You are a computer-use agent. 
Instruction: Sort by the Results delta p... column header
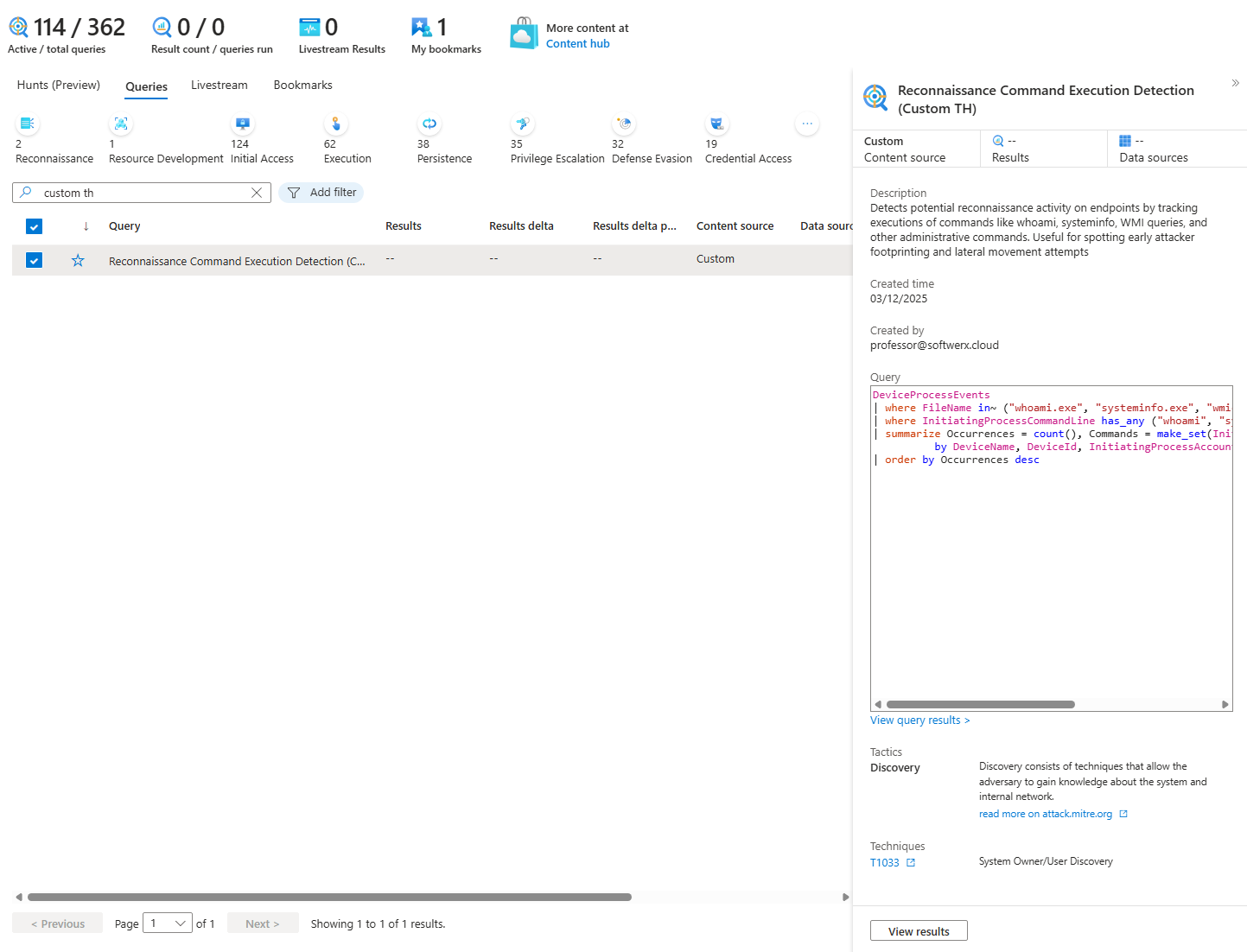[634, 226]
